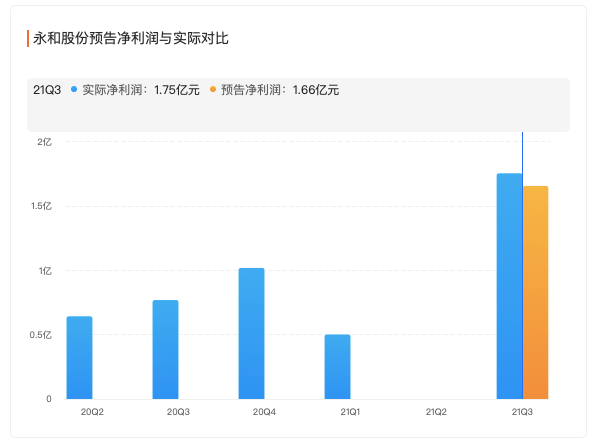Screen dimensions: 596x448
Task: Click the 实际净利润 legend label
Action: pyautogui.click(x=116, y=90)
